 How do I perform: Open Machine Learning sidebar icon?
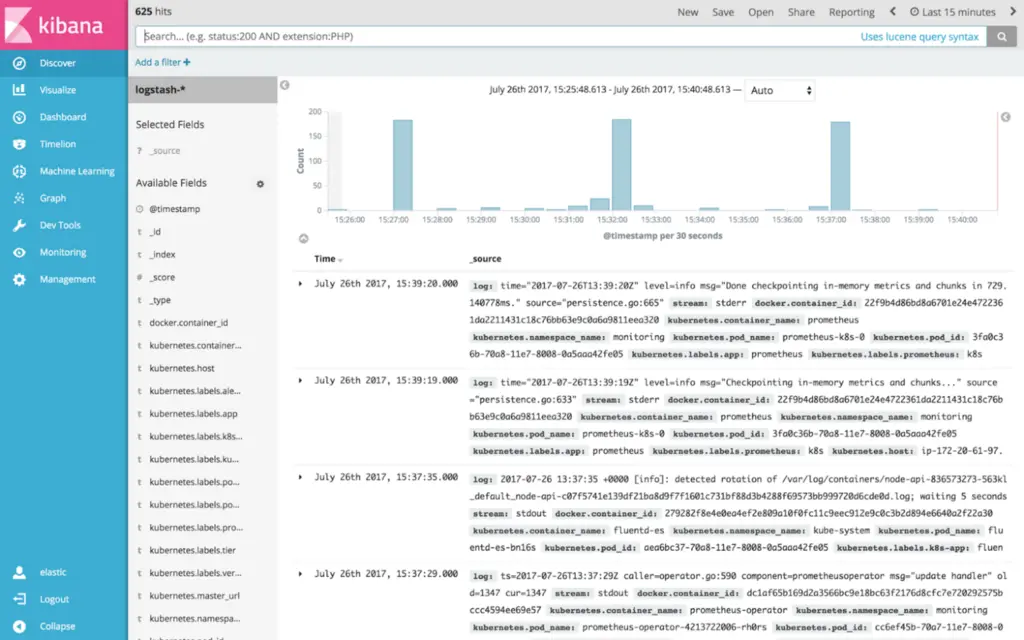pyautogui.click(x=19, y=171)
